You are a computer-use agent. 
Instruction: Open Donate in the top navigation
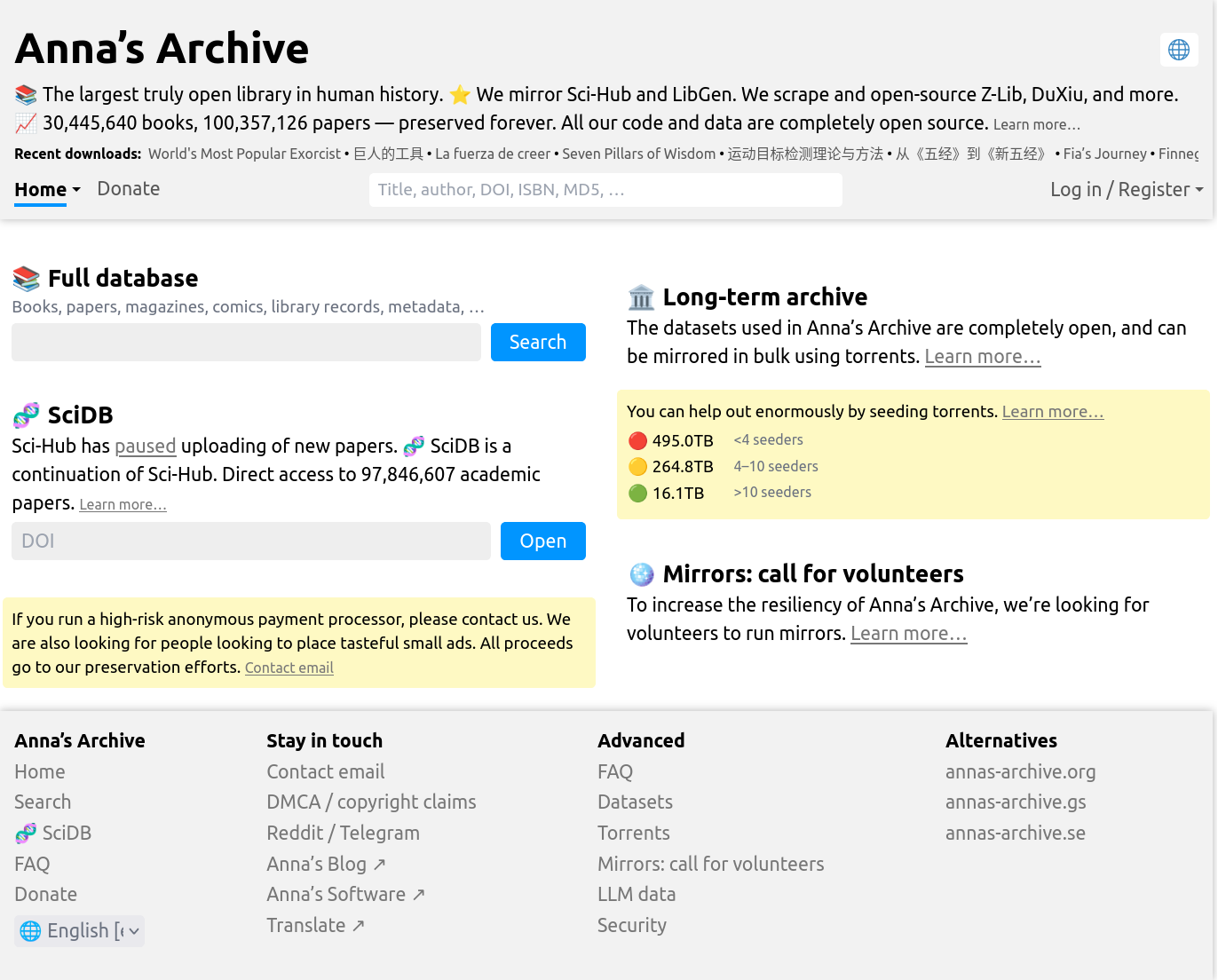[129, 189]
